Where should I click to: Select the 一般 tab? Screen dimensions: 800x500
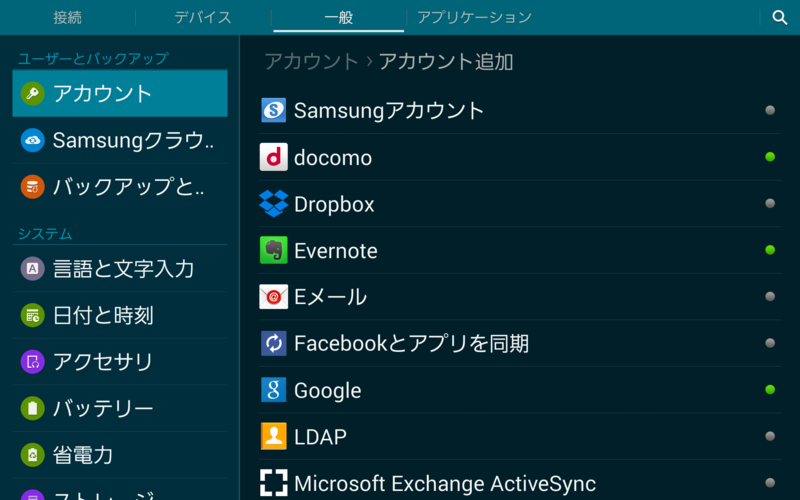pos(338,17)
